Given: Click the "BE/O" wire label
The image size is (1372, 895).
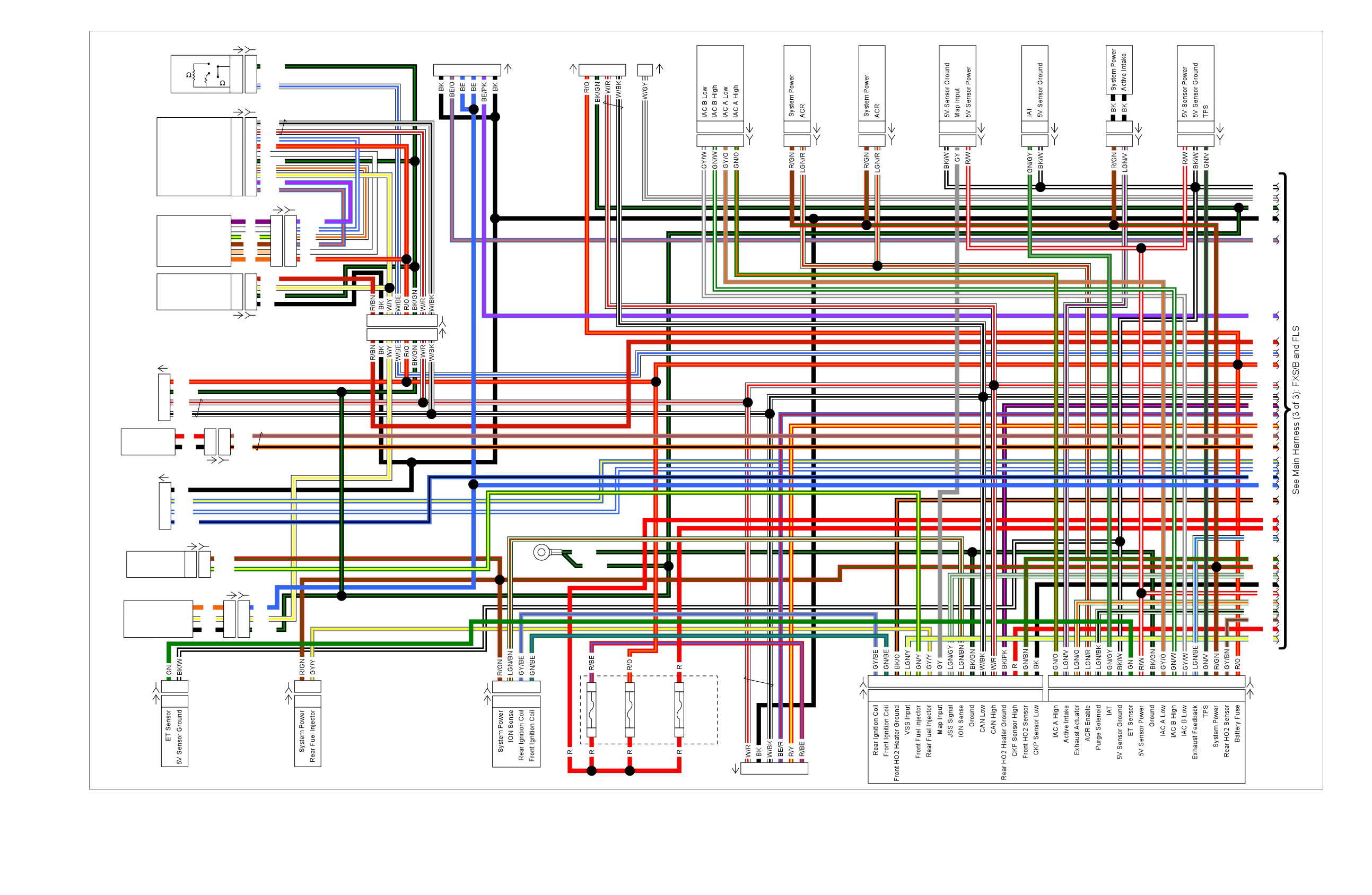Looking at the screenshot, I should click(452, 88).
